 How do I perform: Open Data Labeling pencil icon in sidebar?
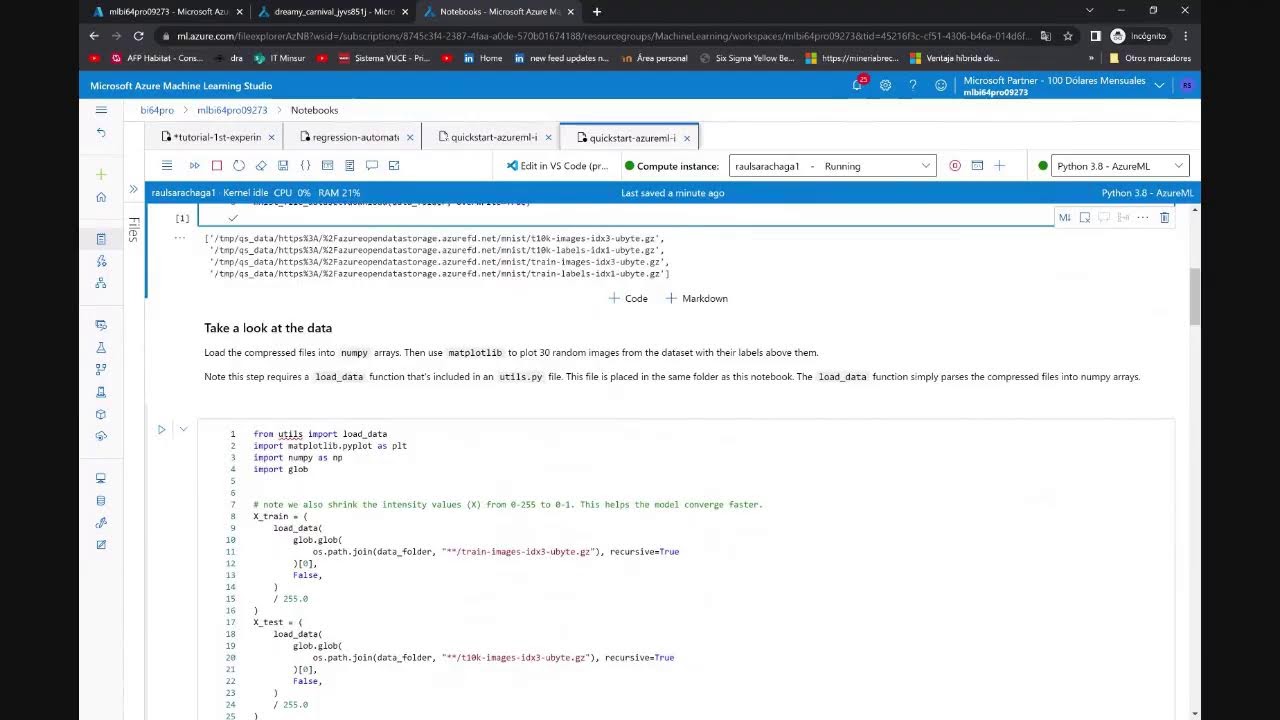coord(101,544)
